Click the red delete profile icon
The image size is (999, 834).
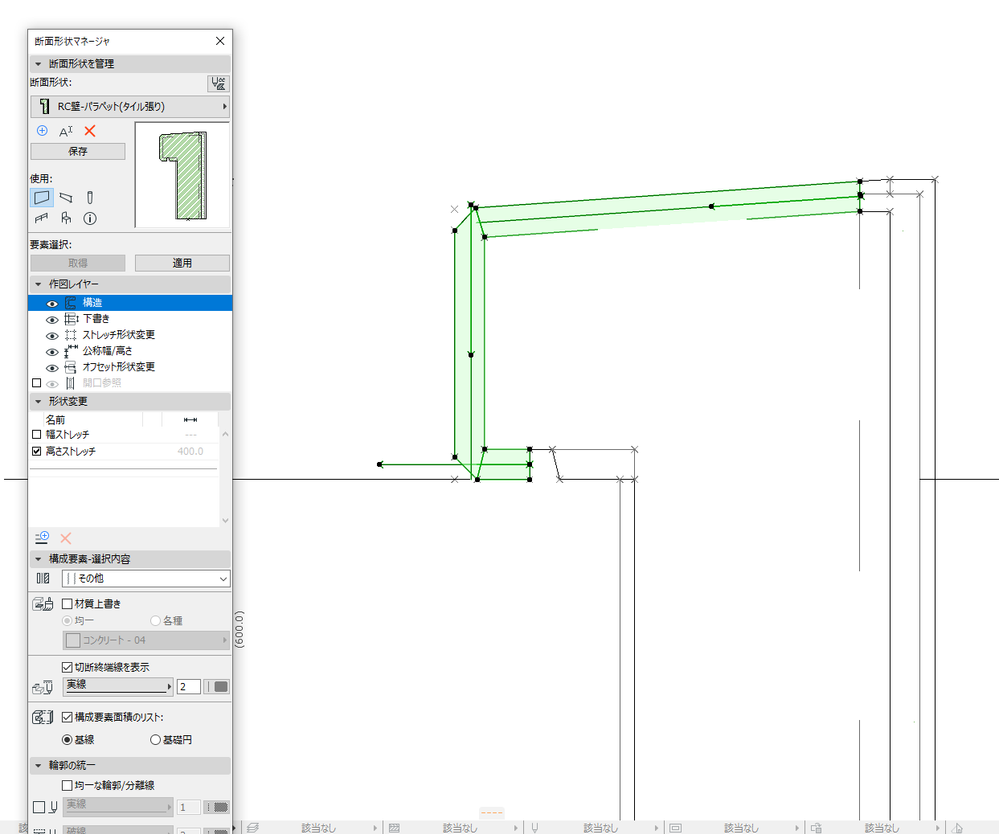pos(90,131)
